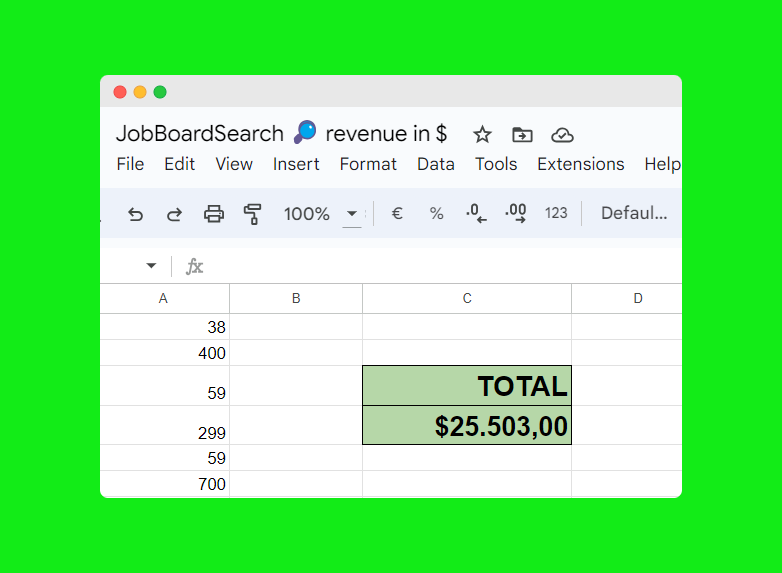Image resolution: width=782 pixels, height=573 pixels.
Task: Open the Default font dropdown
Action: [633, 213]
